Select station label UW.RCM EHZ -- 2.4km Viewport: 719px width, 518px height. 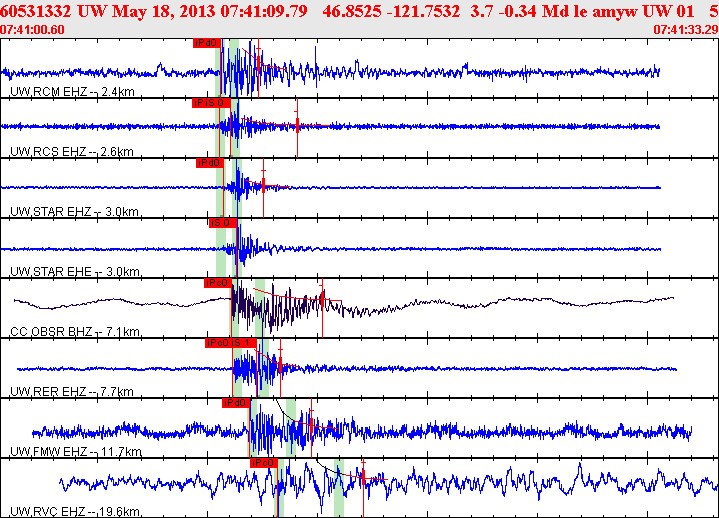(72, 92)
